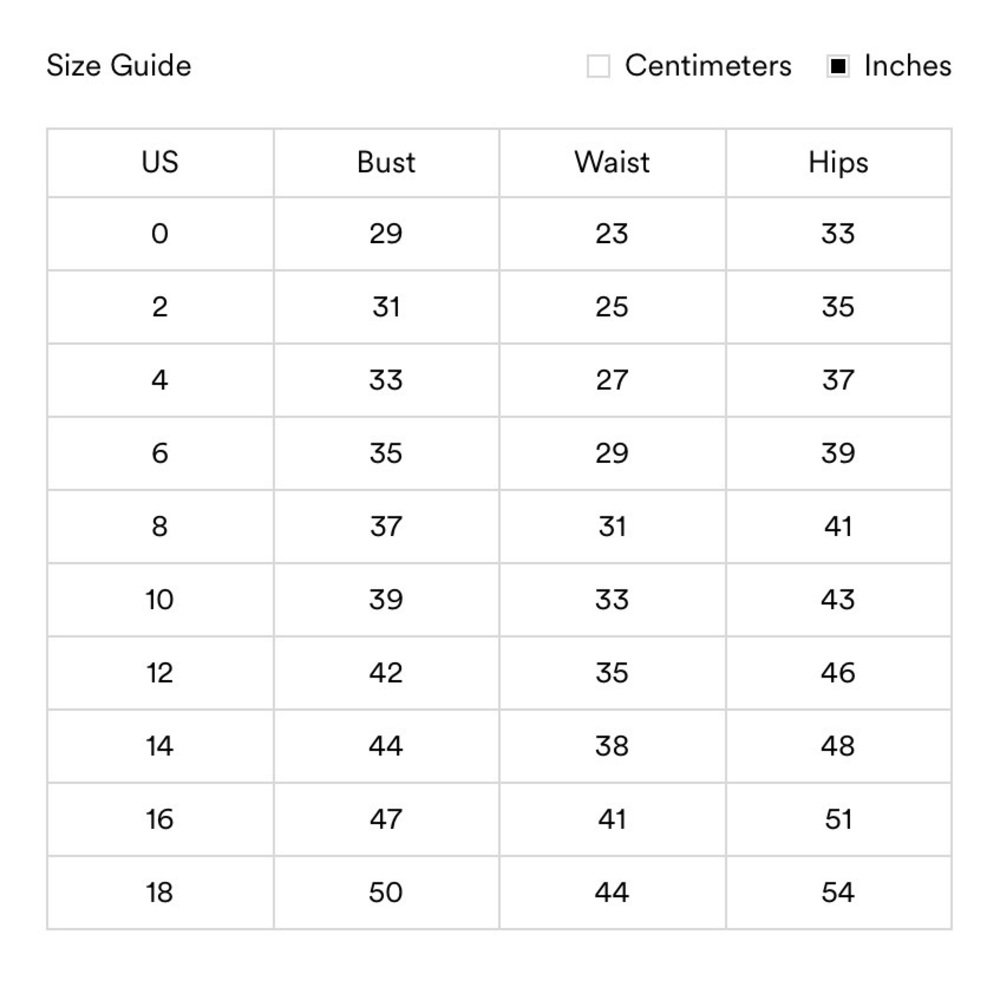Image resolution: width=1000 pixels, height=1000 pixels.
Task: Click US size 10 cell
Action: pyautogui.click(x=160, y=599)
